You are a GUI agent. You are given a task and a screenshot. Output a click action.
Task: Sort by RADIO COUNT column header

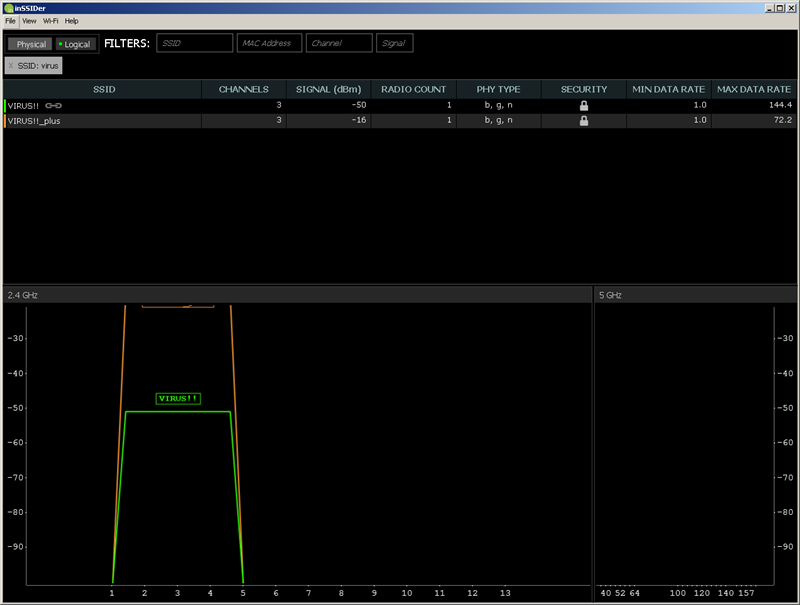click(414, 89)
